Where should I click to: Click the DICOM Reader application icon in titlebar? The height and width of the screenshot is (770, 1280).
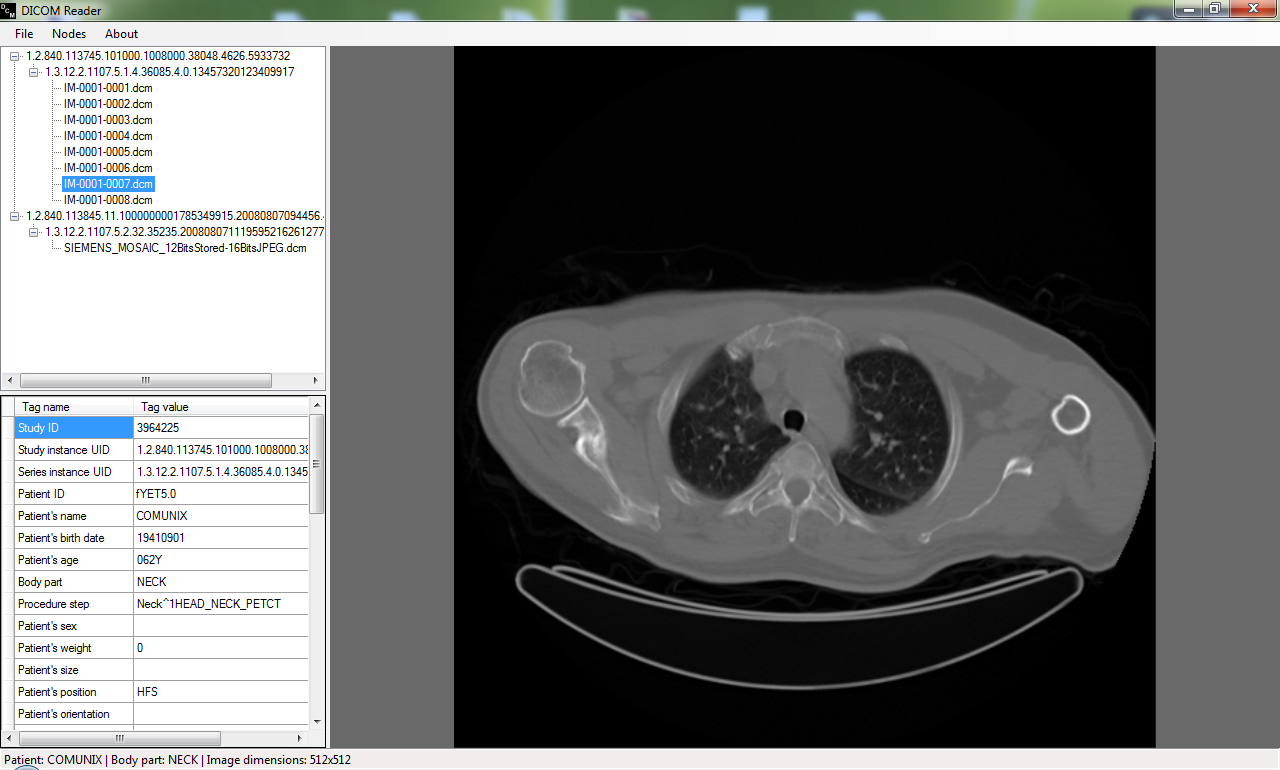[8, 10]
